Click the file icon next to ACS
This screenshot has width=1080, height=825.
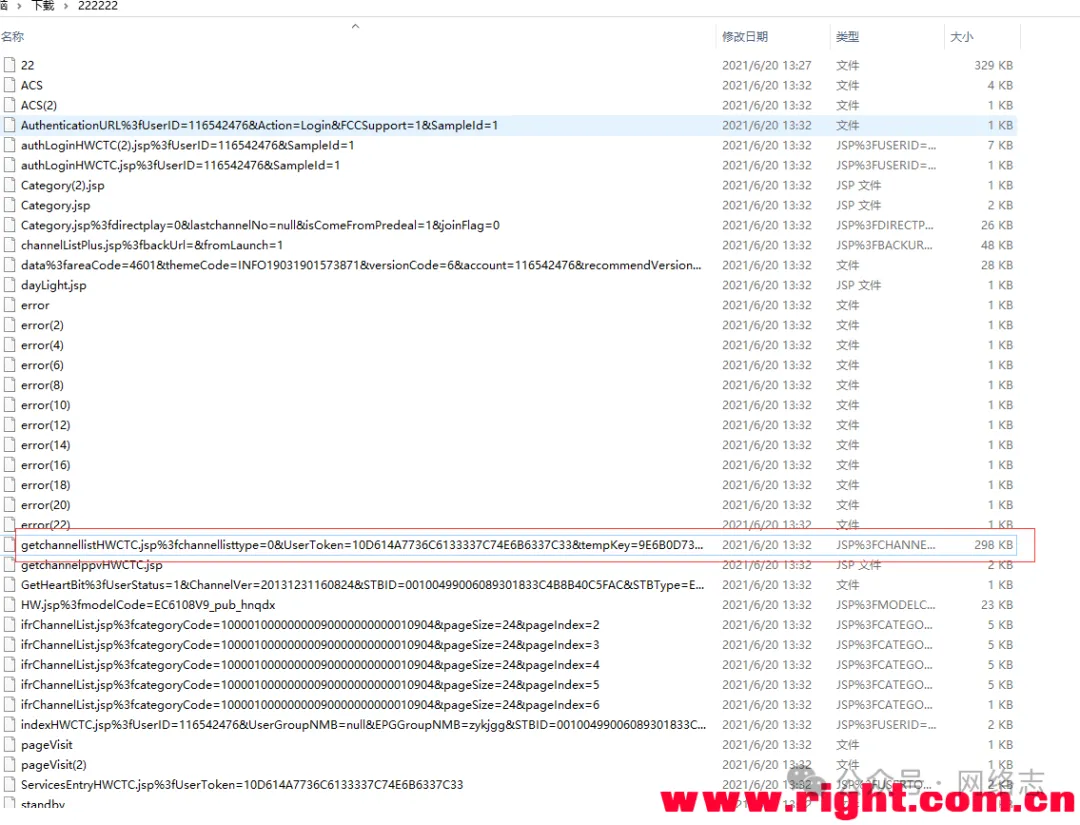click(x=10, y=85)
